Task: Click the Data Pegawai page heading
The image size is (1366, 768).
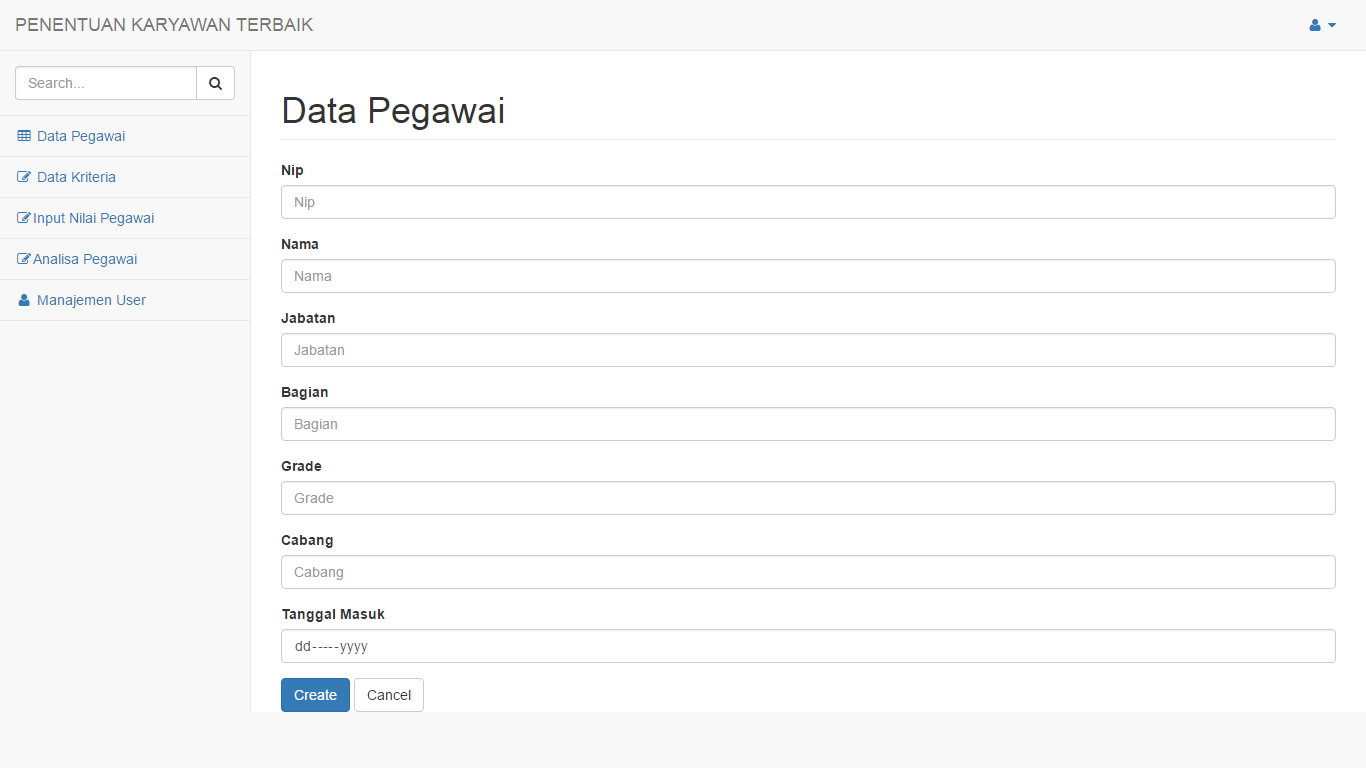Action: (393, 111)
